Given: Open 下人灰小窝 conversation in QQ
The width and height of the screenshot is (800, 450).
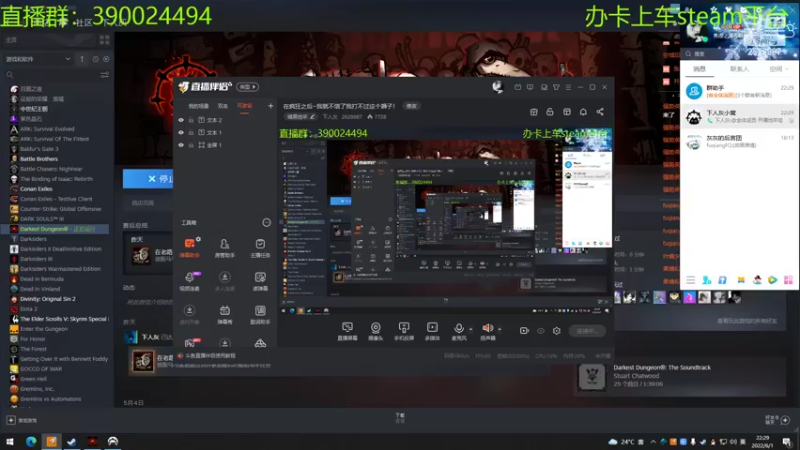Looking at the screenshot, I should 739,116.
